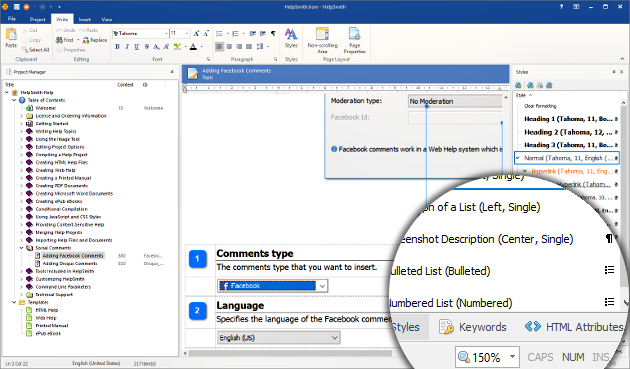Screen dimensions: 630x369
Task: Open the Replace tool in the Editing group
Action: point(95,40)
